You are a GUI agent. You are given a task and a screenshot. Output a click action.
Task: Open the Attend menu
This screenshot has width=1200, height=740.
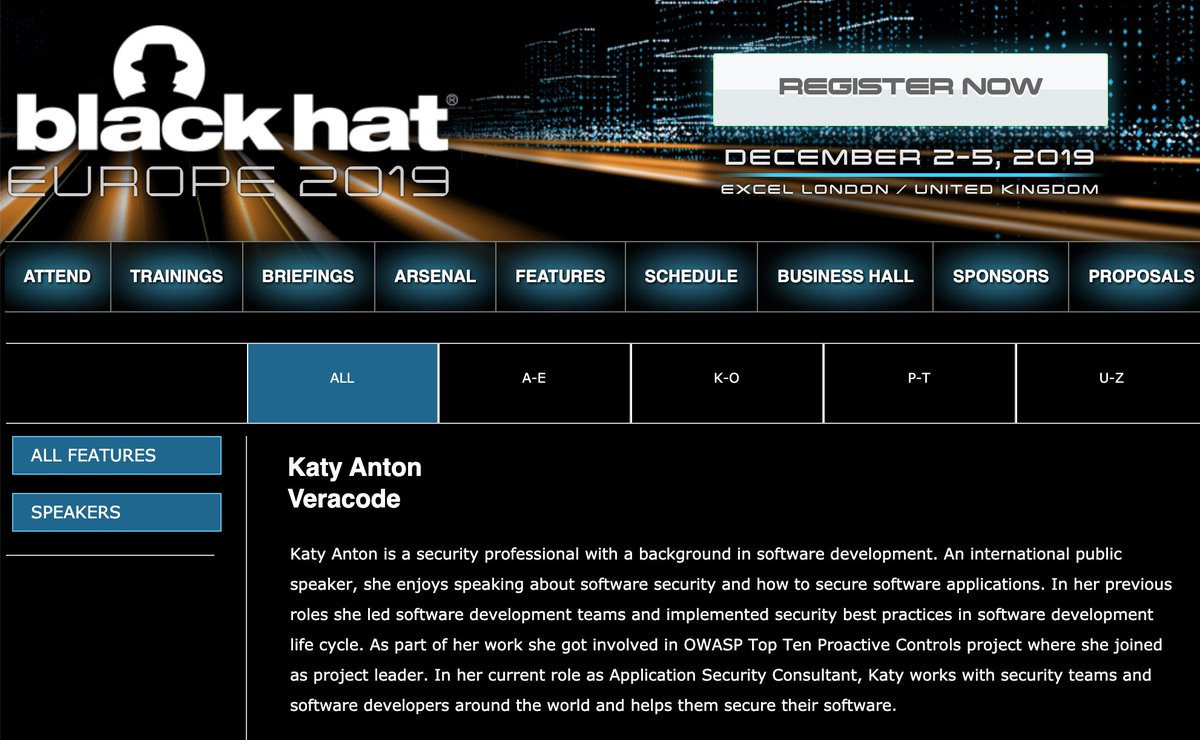coord(57,276)
